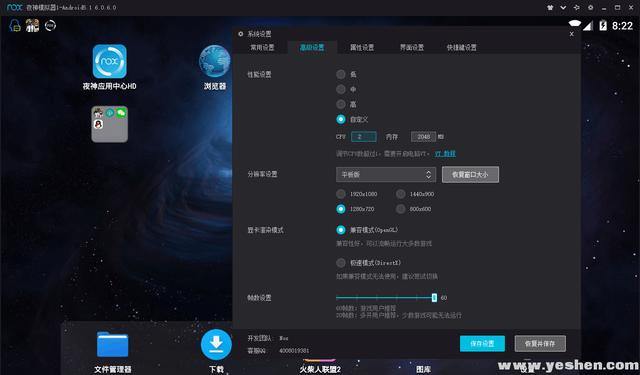The height and width of the screenshot is (375, 640).
Task: Click the title bar settings gear
Action: 590,7
